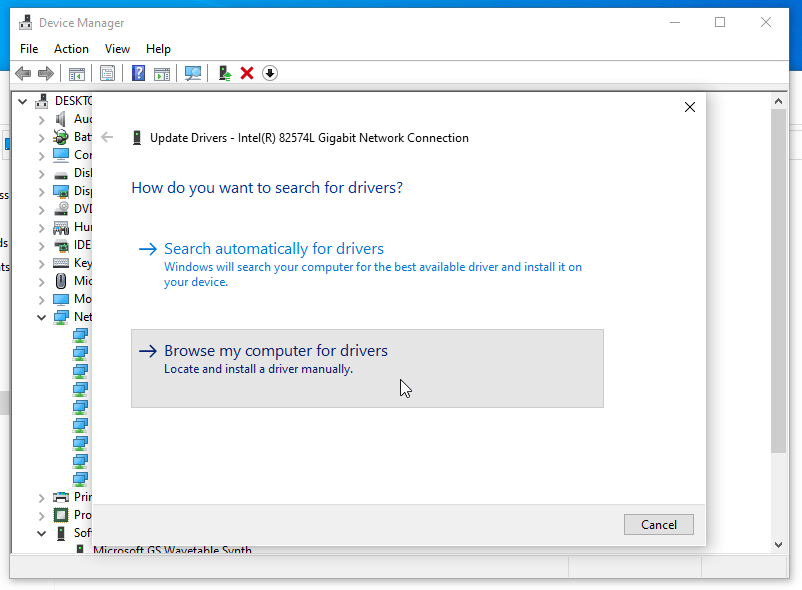Select the Human Interface Devices icon
The width and height of the screenshot is (802, 590).
[61, 227]
